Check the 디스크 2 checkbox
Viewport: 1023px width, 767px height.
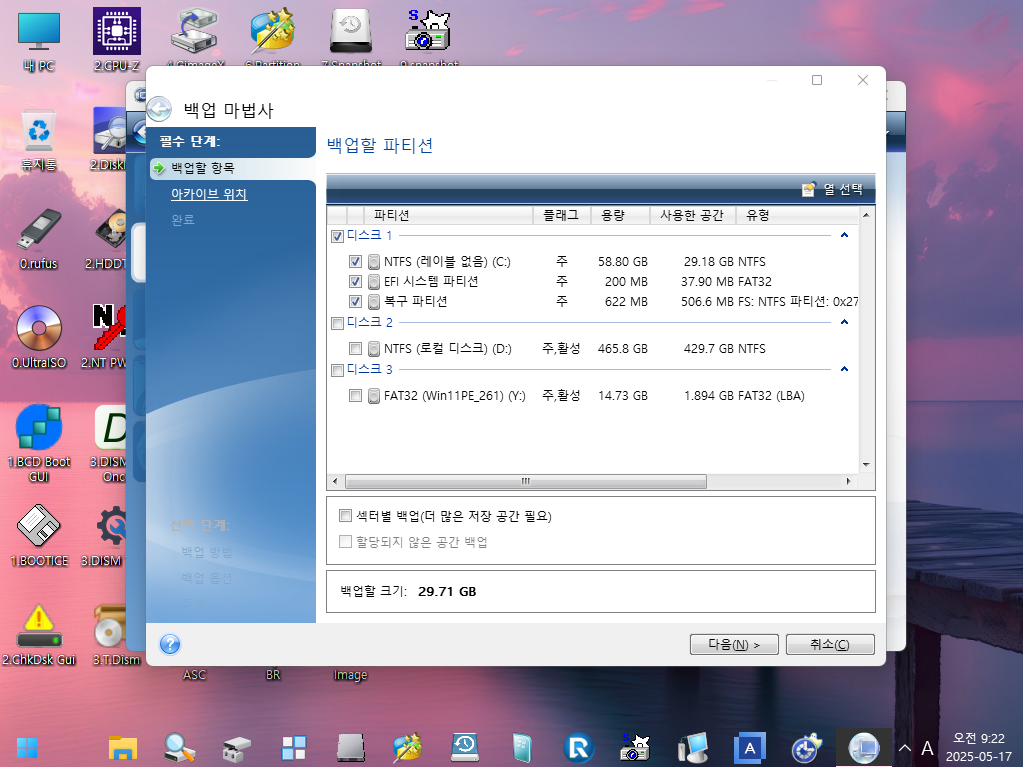pyautogui.click(x=337, y=323)
